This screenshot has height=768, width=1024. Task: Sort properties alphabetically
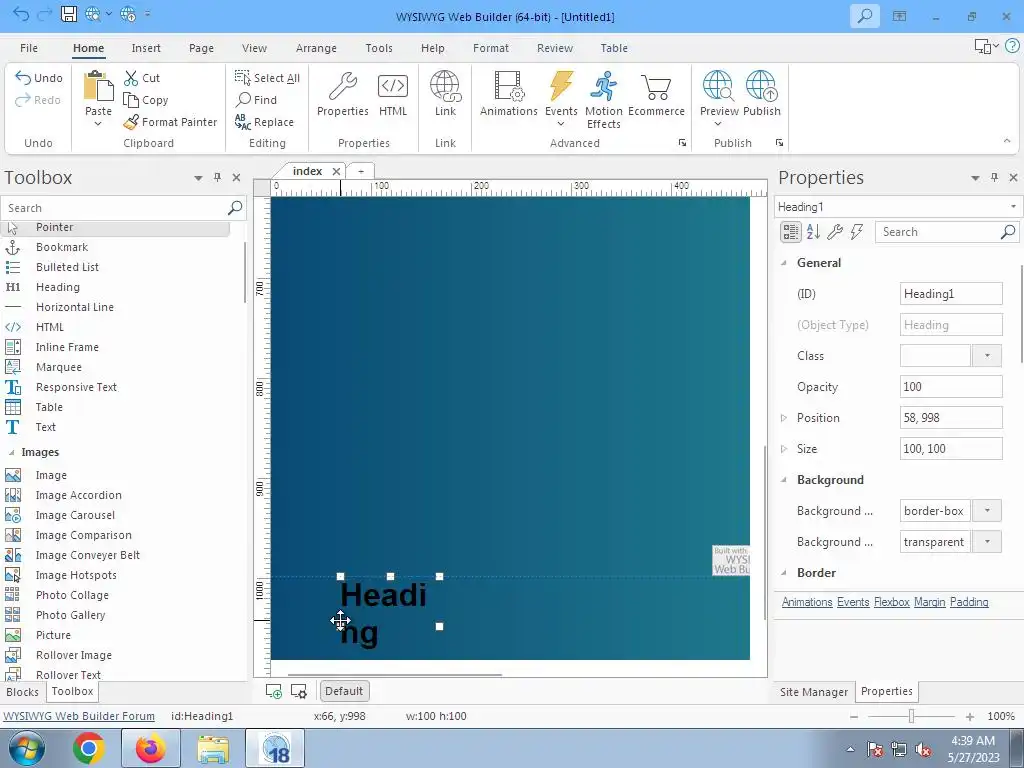[813, 232]
